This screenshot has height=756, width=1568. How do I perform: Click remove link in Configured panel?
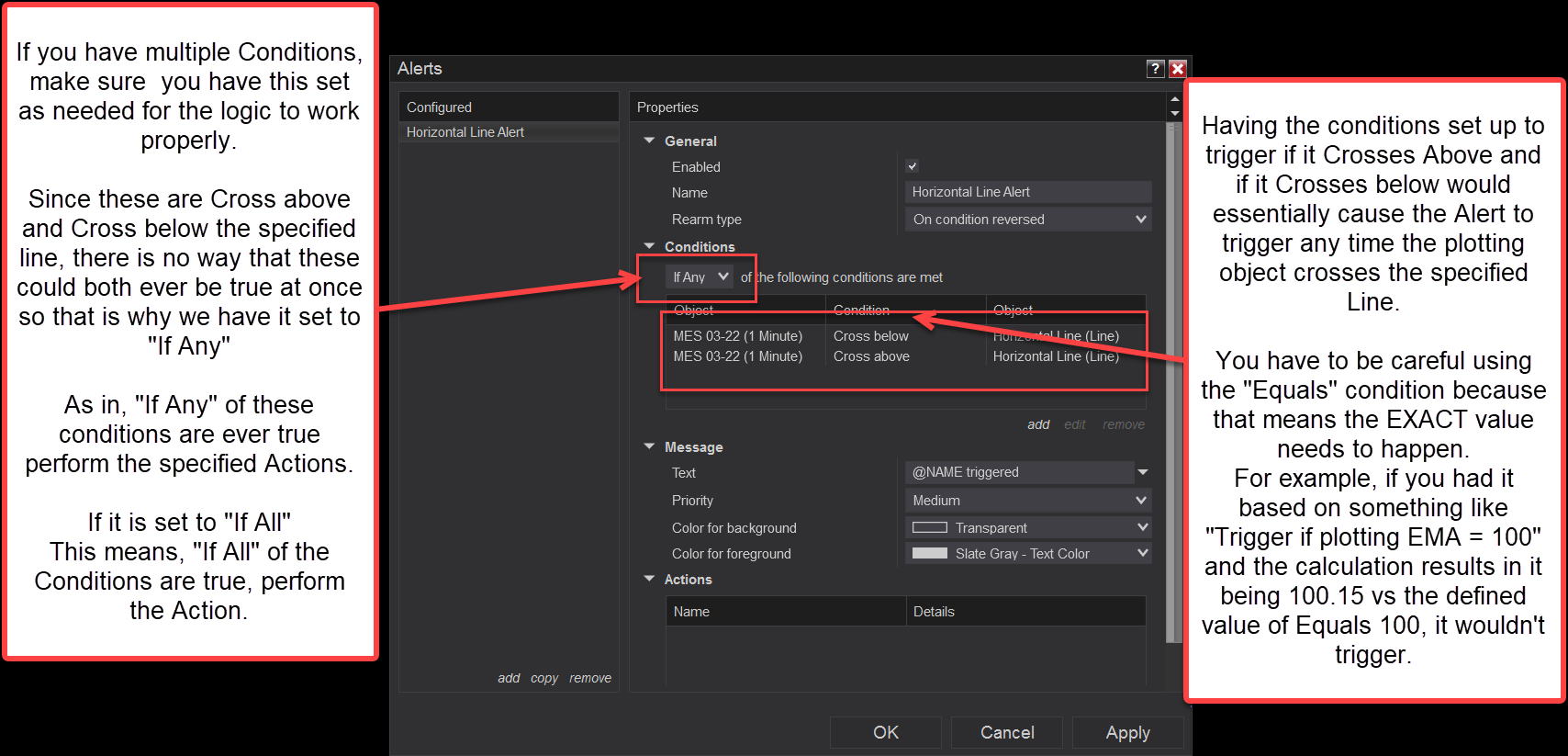590,678
